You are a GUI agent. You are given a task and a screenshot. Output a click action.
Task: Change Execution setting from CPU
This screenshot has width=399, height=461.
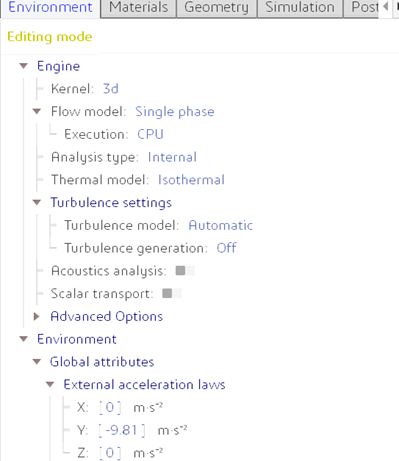click(x=150, y=134)
